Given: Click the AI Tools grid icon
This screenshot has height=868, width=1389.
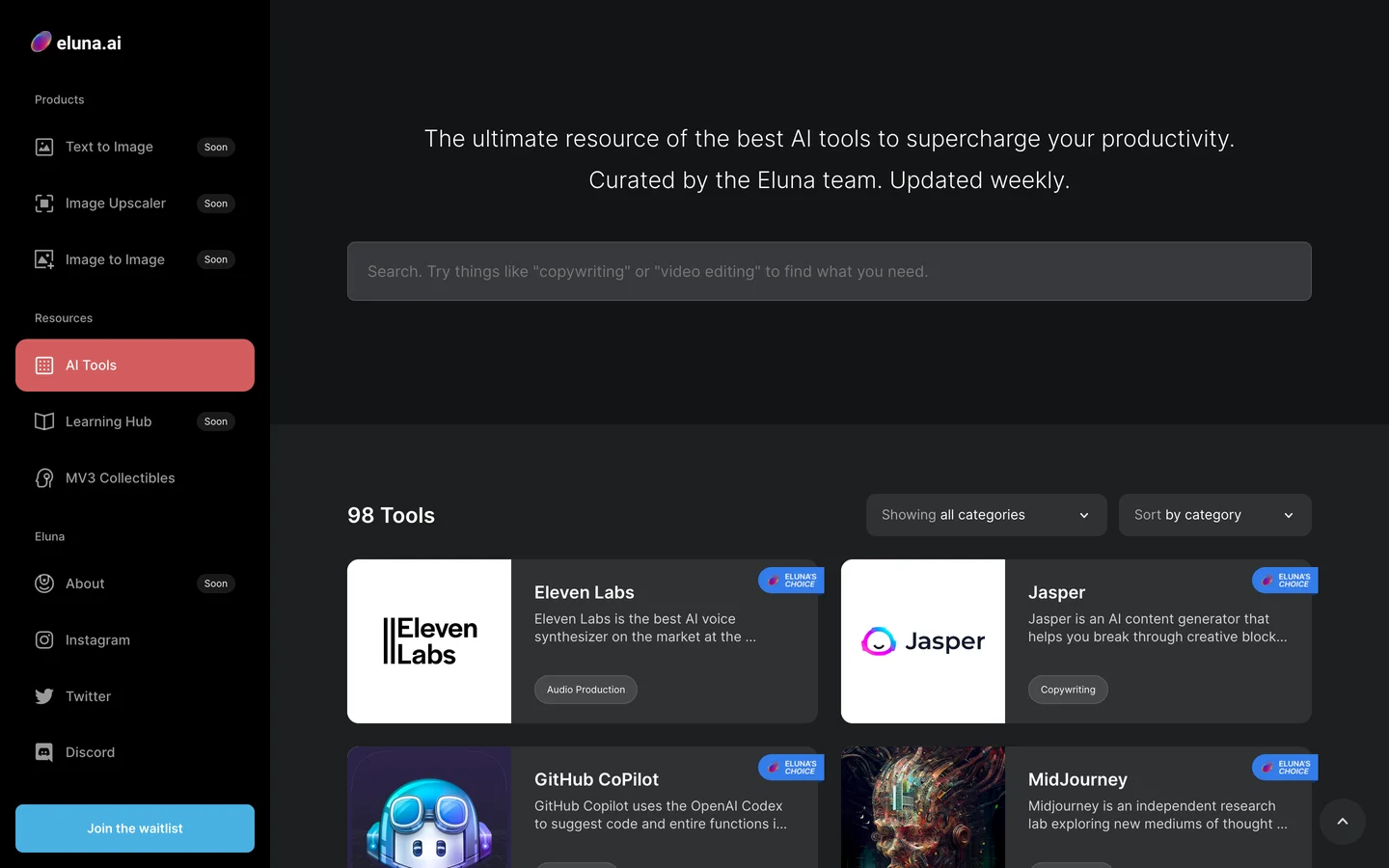Looking at the screenshot, I should pos(44,366).
